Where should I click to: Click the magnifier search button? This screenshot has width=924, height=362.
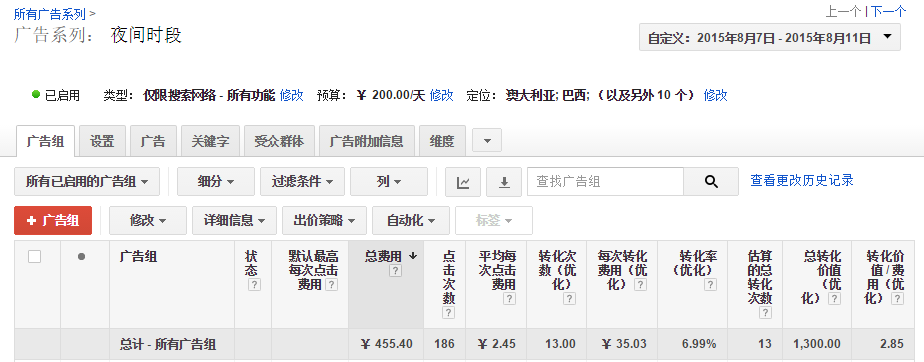point(711,182)
